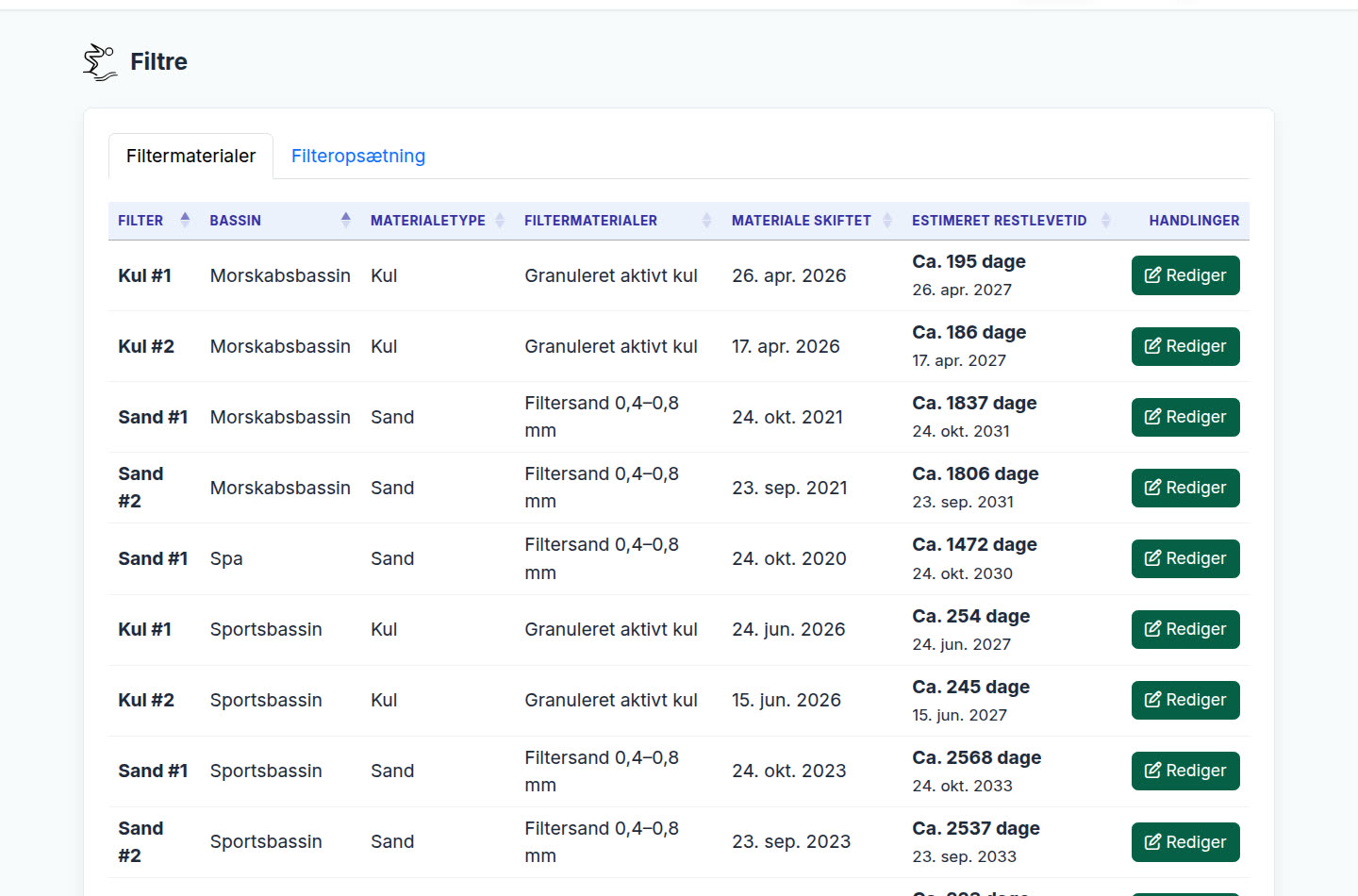Image resolution: width=1358 pixels, height=896 pixels.
Task: Edit Sand #2 in Sportsbassin
Action: click(1185, 842)
